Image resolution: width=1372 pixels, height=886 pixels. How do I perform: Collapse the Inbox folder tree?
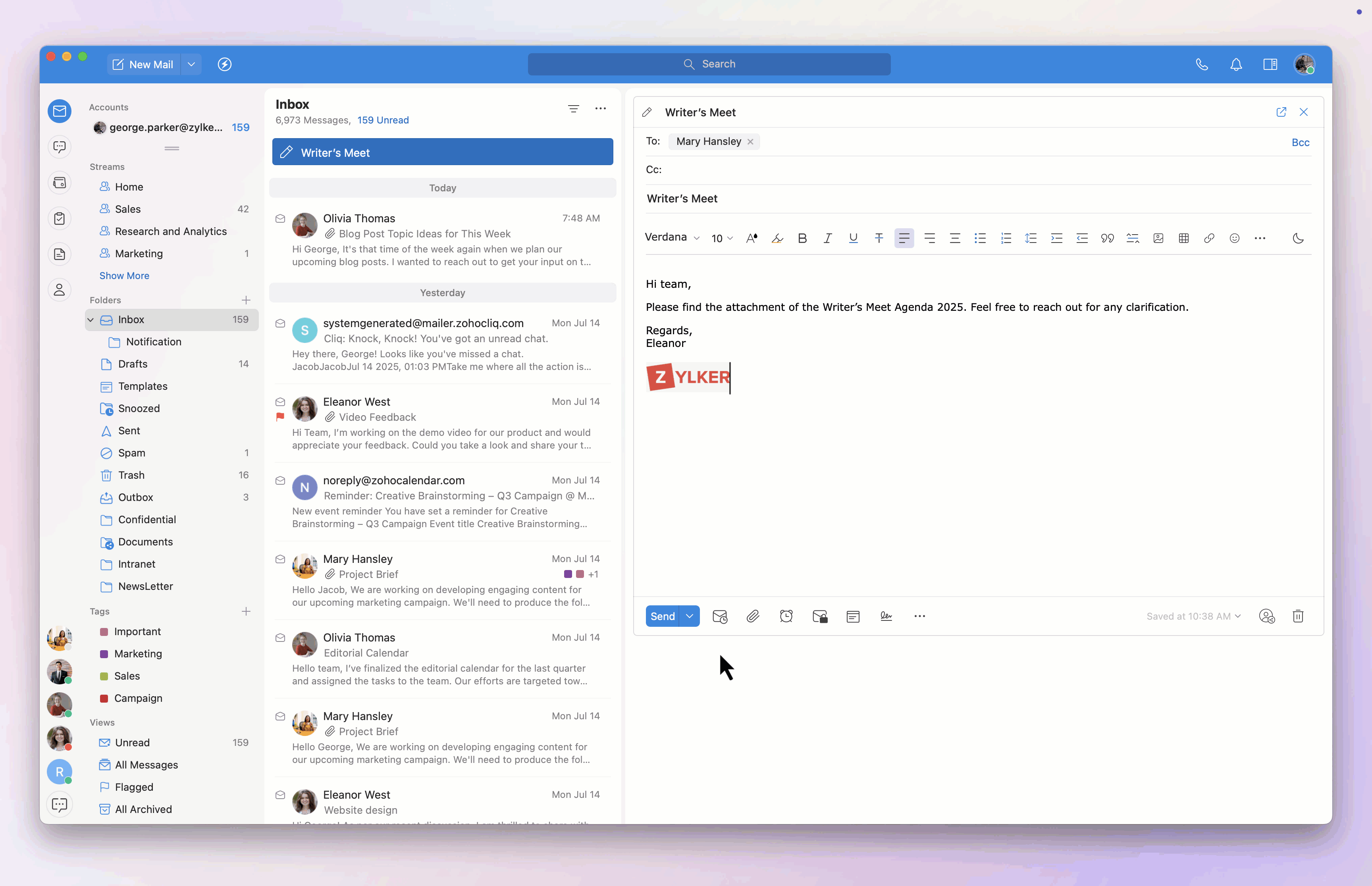pos(91,320)
